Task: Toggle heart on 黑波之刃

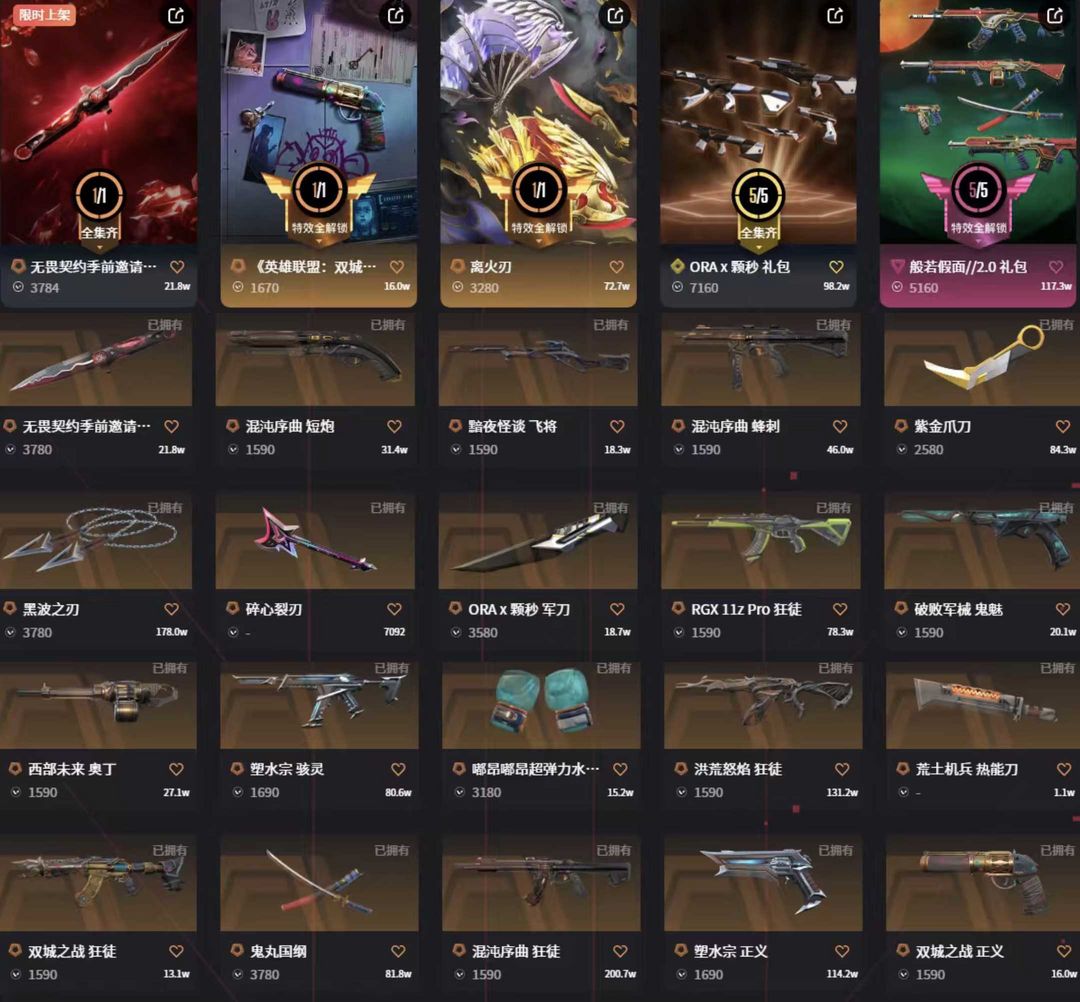Action: (172, 609)
